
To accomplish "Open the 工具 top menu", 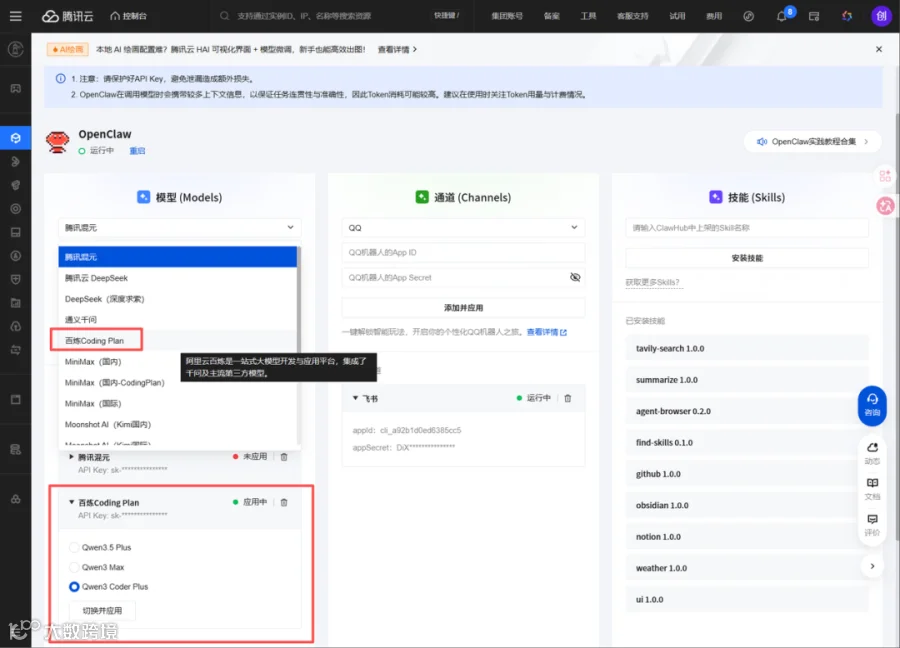I will [588, 16].
